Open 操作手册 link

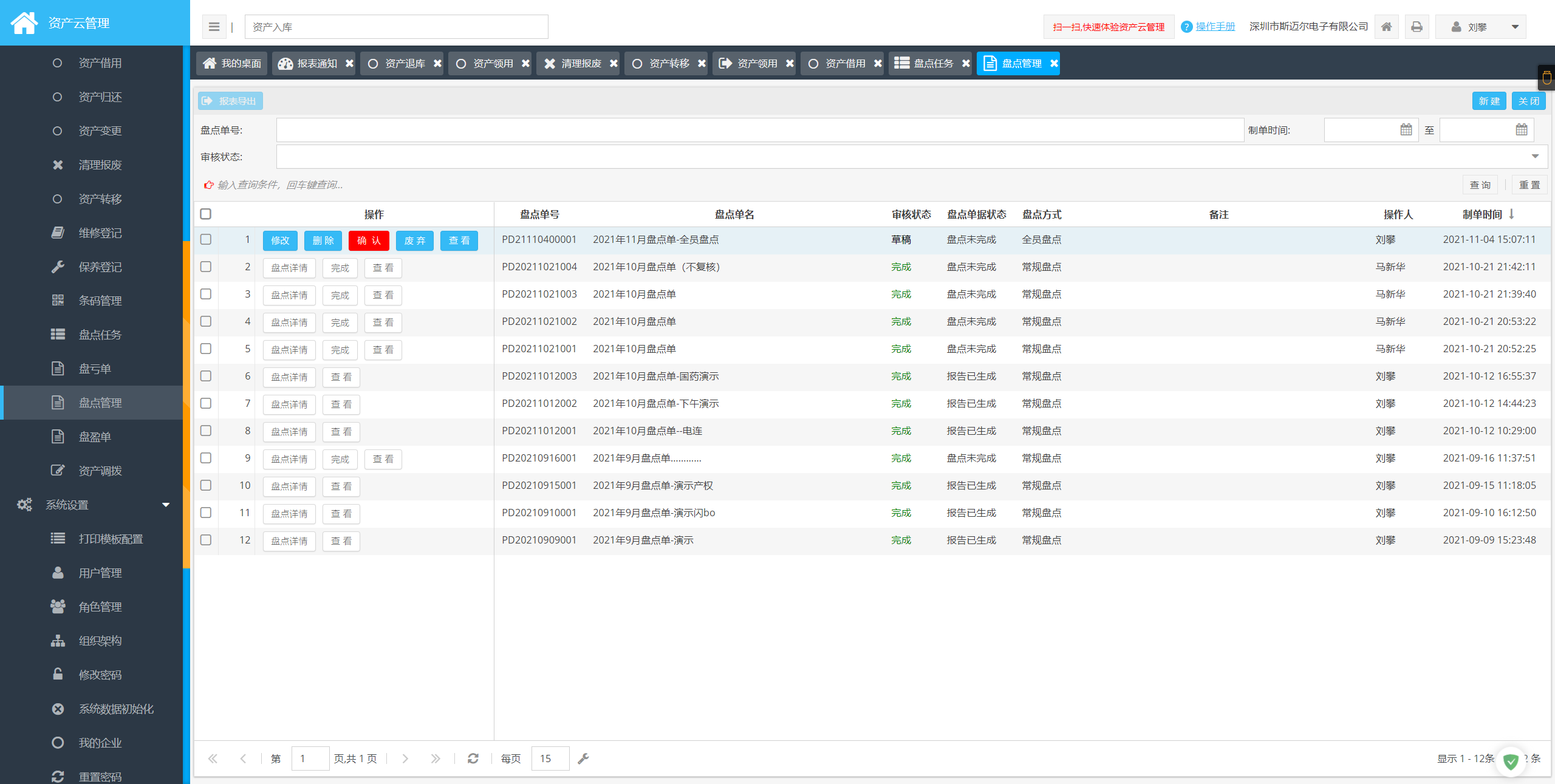click(1215, 27)
